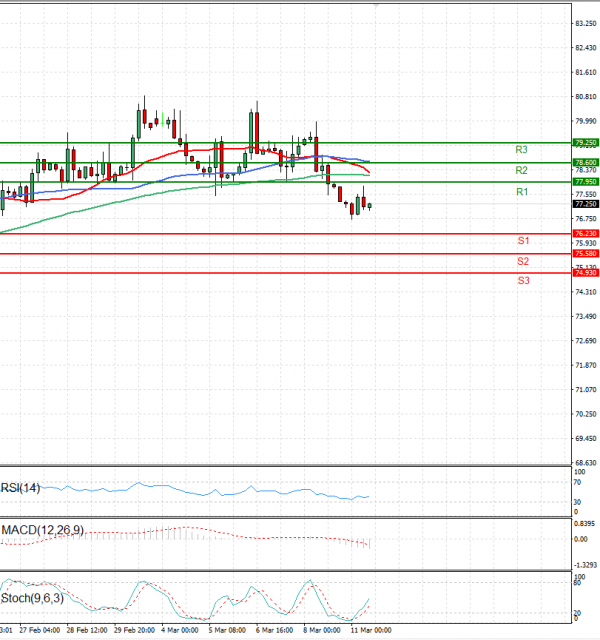
Task: Select the S3 support level label
Action: [x=523, y=281]
